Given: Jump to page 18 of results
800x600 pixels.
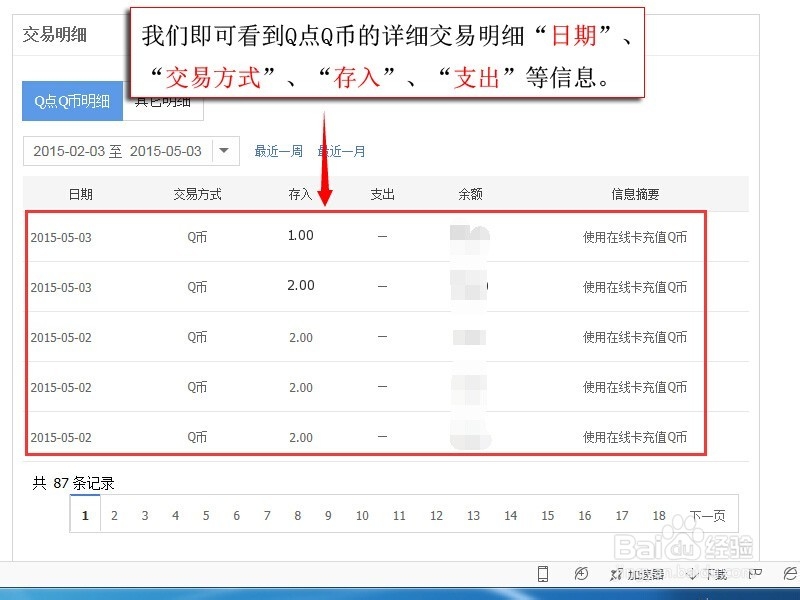Looking at the screenshot, I should click(658, 515).
